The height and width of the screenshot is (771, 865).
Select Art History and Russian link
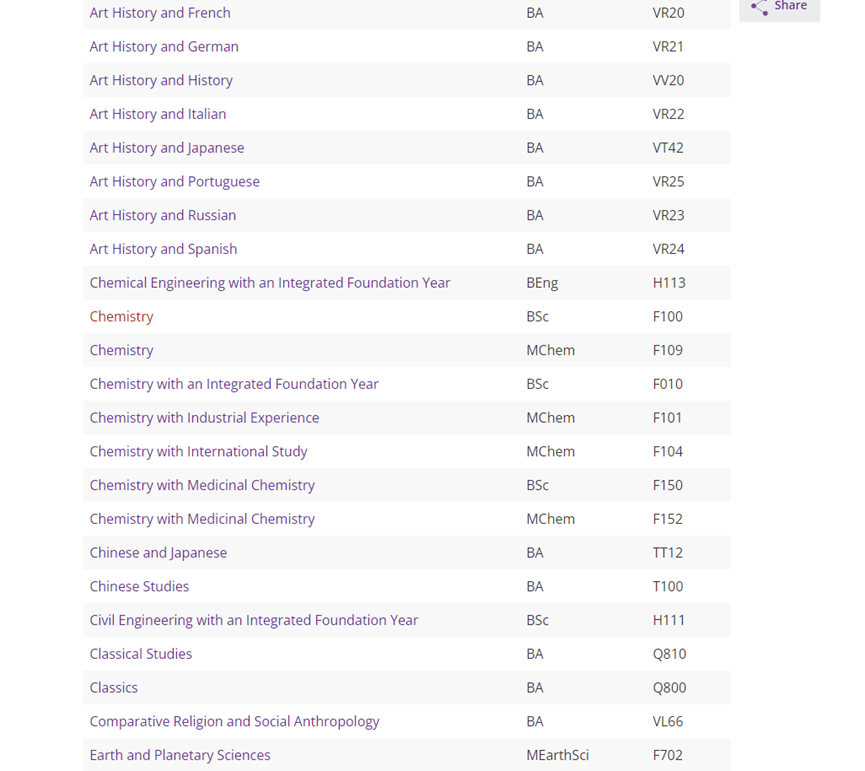point(163,215)
